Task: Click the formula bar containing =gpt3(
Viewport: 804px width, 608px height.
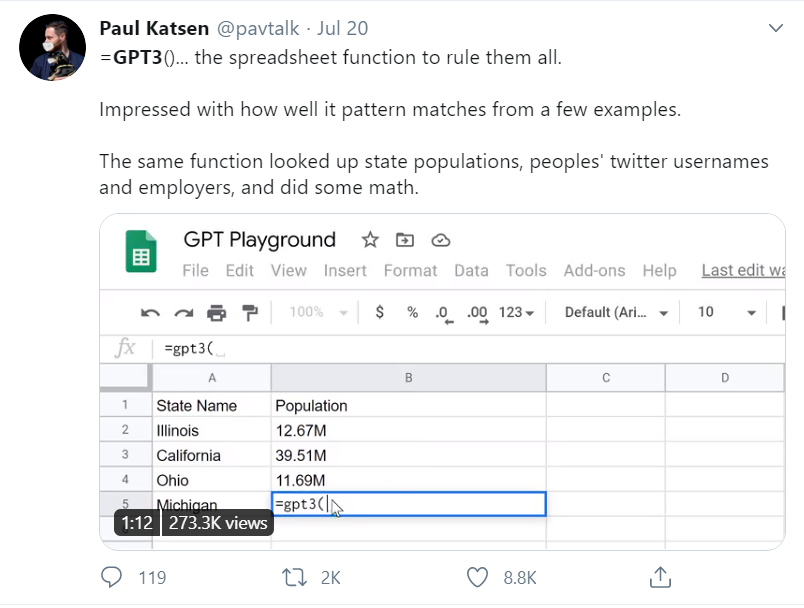Action: 468,349
